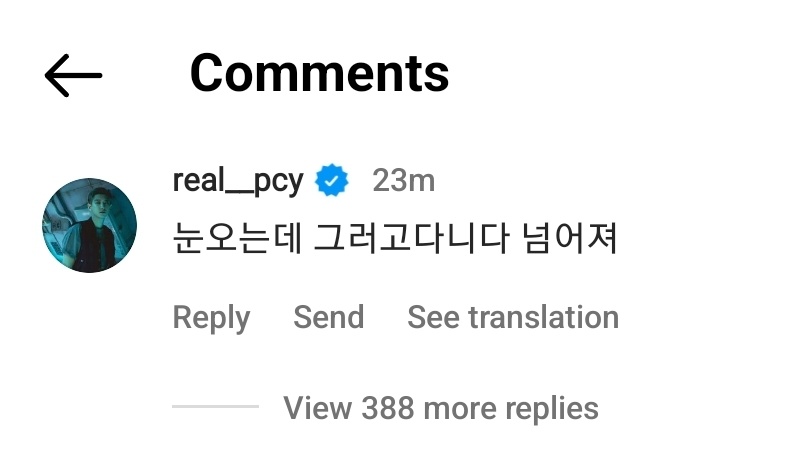The width and height of the screenshot is (800, 450).
Task: Click the line beside View more replies
Action: click(x=215, y=407)
